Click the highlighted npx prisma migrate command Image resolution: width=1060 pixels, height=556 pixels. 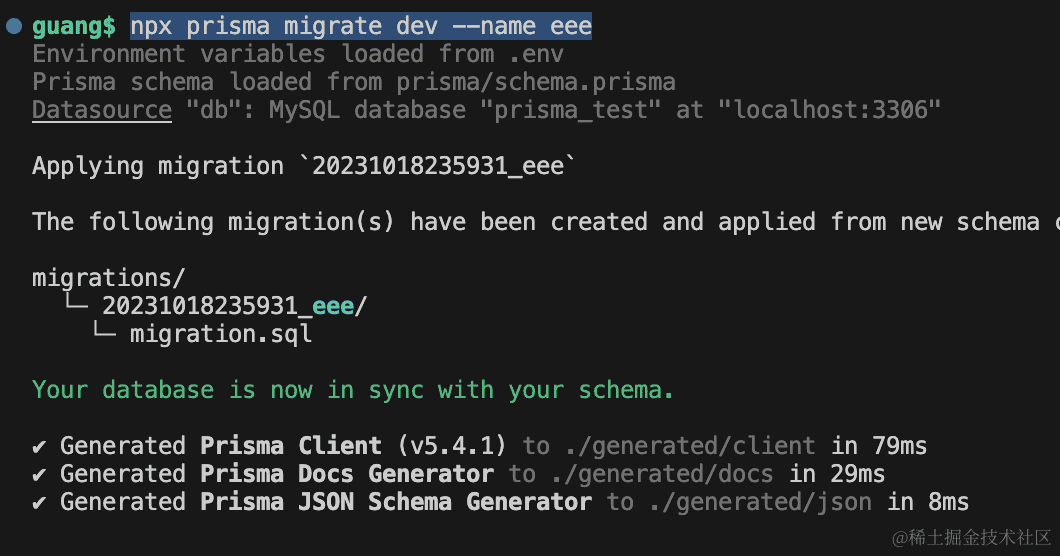361,26
